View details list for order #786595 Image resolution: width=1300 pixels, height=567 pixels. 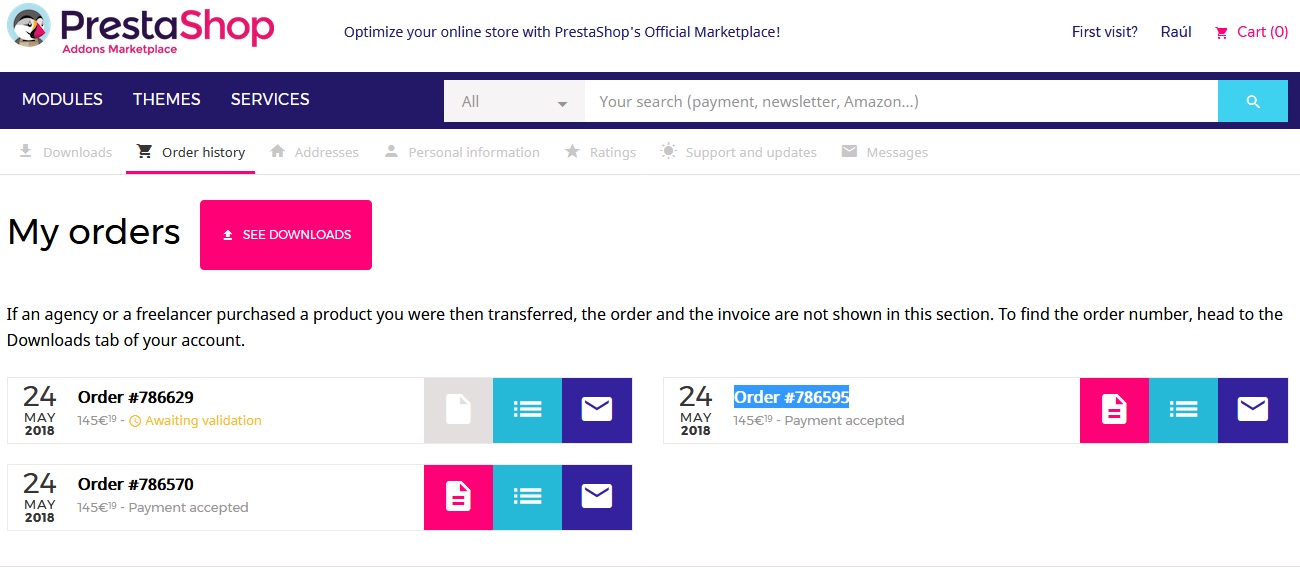coord(1183,410)
